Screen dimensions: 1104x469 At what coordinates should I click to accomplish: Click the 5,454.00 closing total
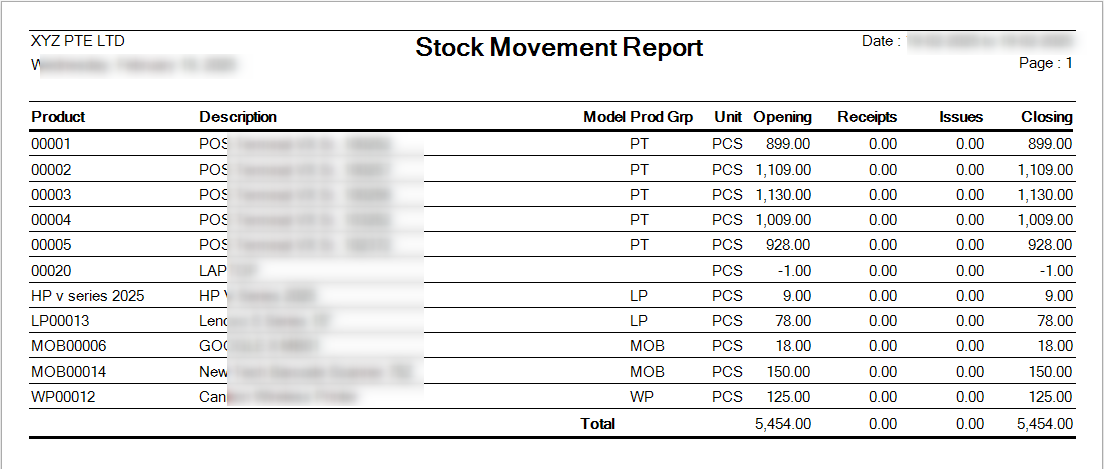point(1046,424)
